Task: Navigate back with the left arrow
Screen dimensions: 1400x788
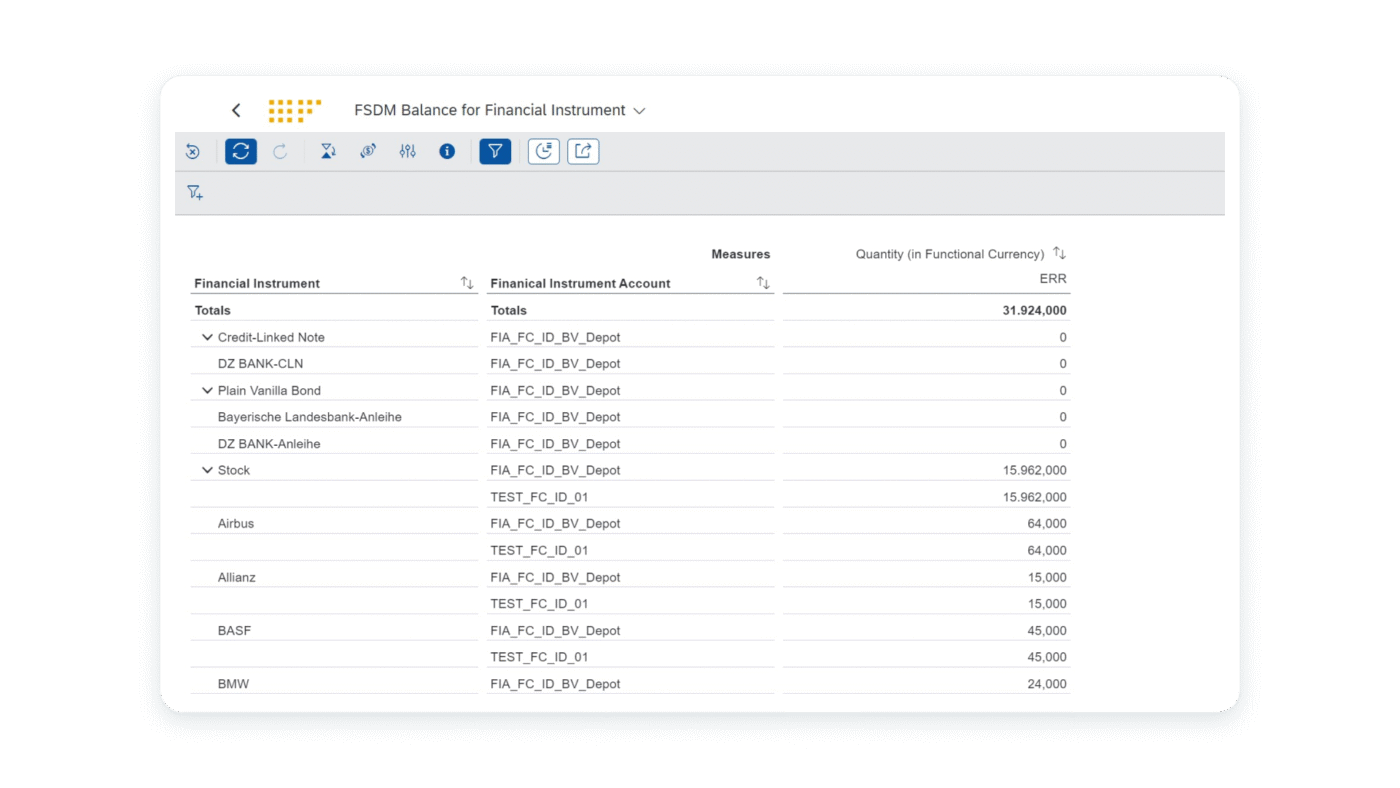Action: tap(236, 110)
